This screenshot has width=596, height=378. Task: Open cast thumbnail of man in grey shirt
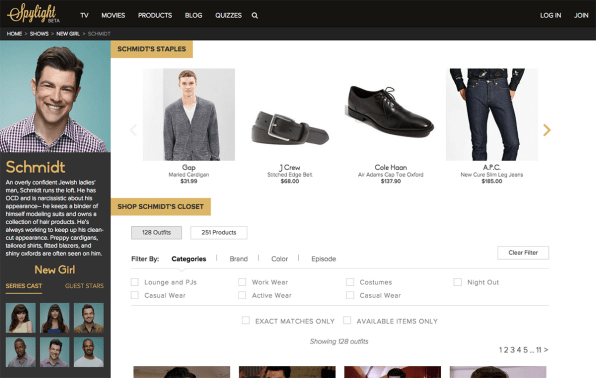21,352
